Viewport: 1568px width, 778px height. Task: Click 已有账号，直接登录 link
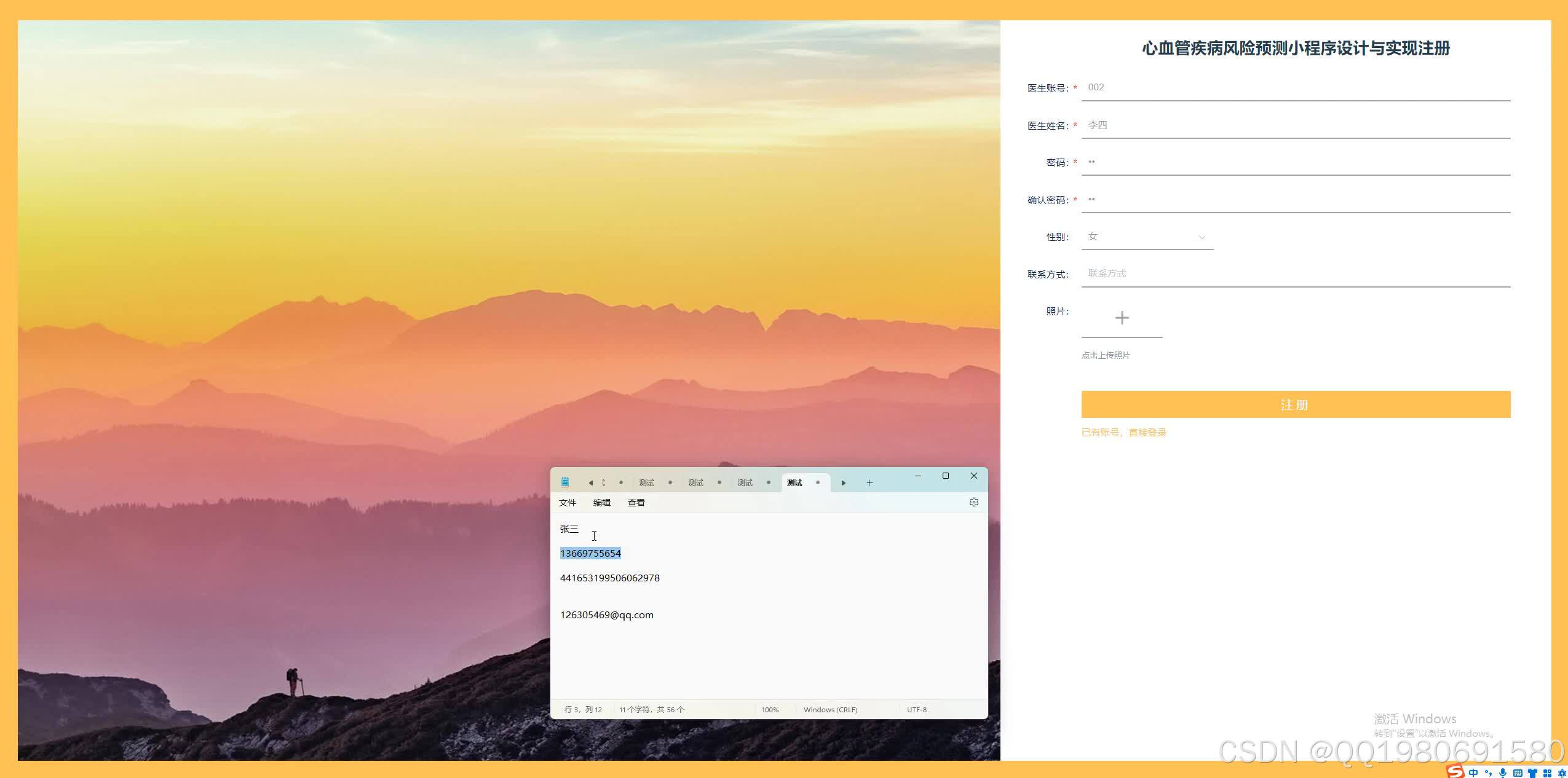click(x=1123, y=433)
